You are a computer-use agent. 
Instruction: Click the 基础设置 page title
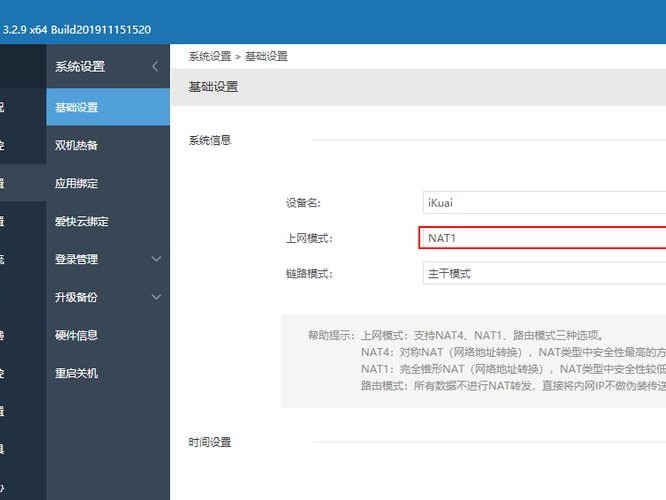[213, 87]
